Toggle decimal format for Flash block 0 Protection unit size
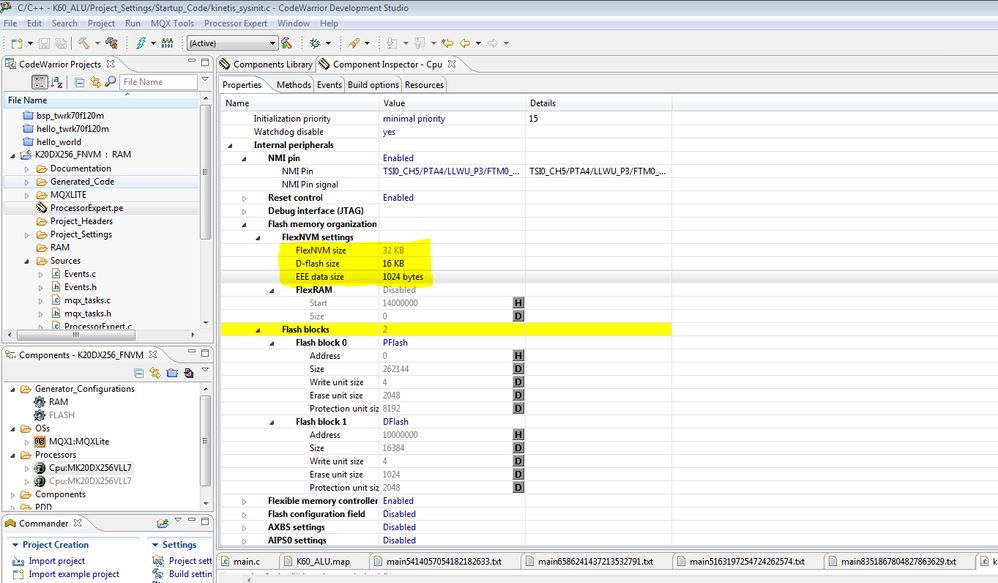Viewport: 998px width, 583px height. [518, 409]
